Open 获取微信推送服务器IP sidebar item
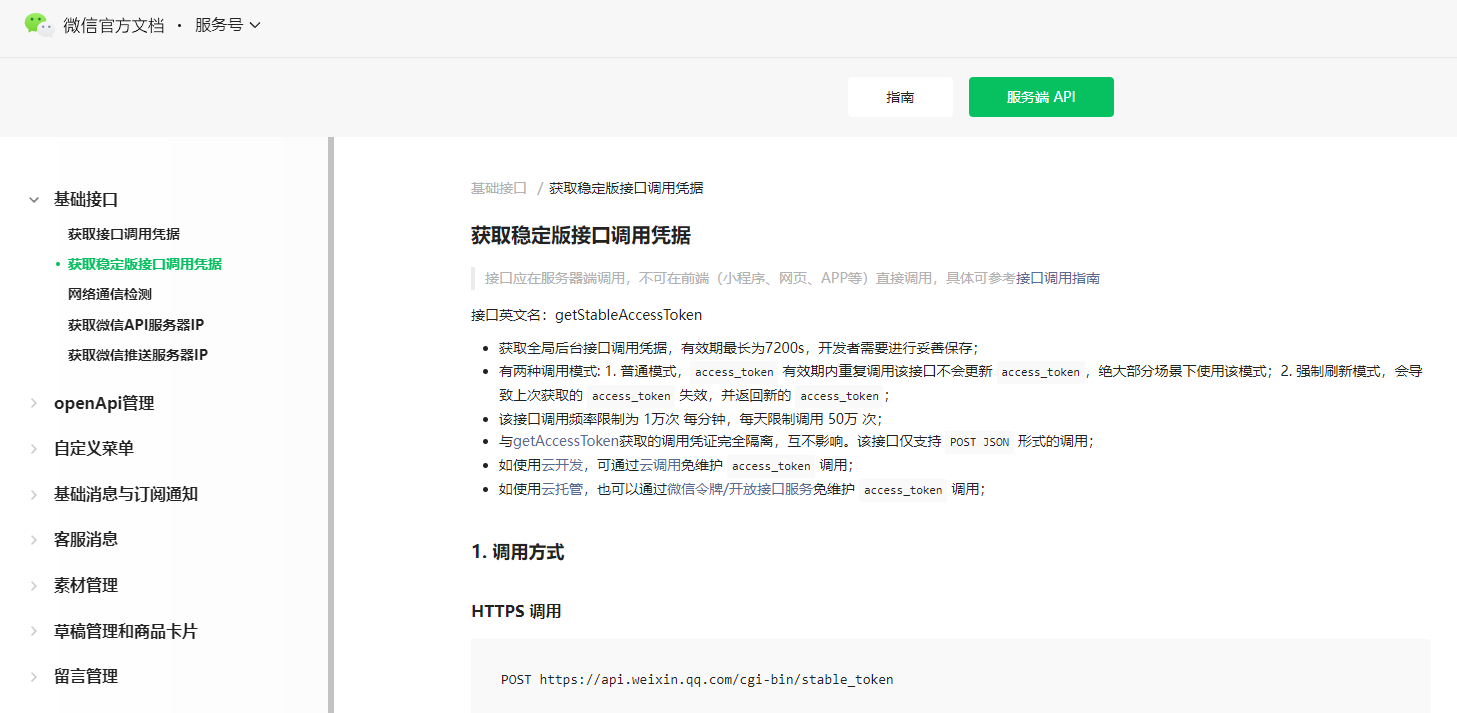The height and width of the screenshot is (713, 1457). click(x=138, y=355)
